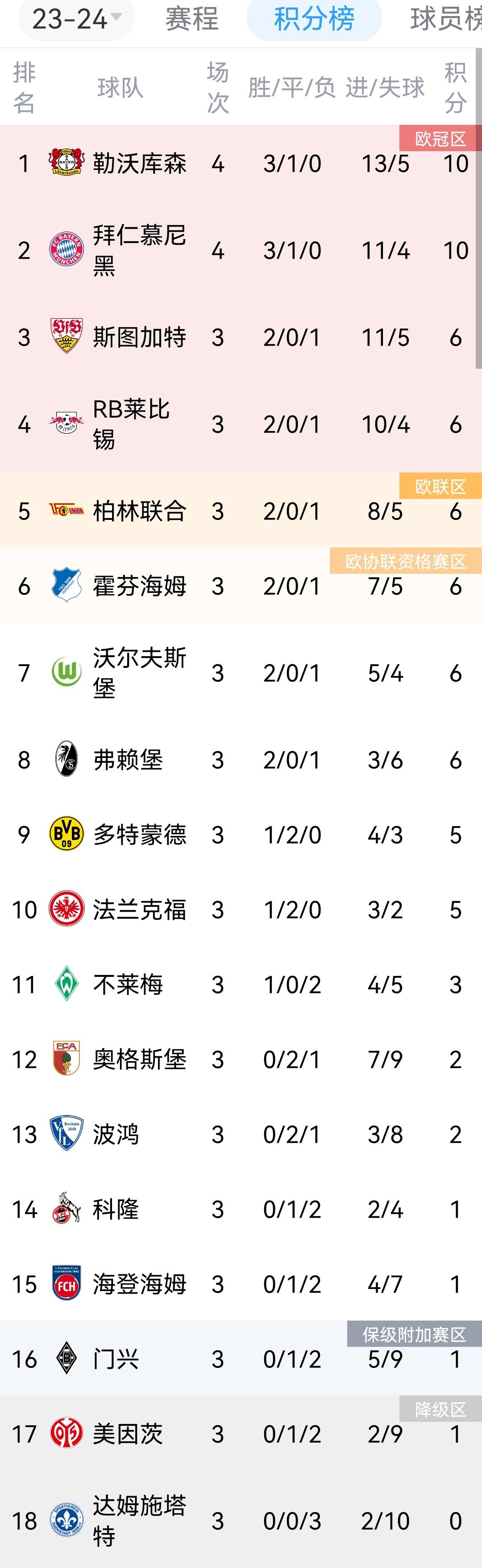This screenshot has height=1568, width=482.
Task: Tap the Hoffenheim club crest
Action: (66, 585)
